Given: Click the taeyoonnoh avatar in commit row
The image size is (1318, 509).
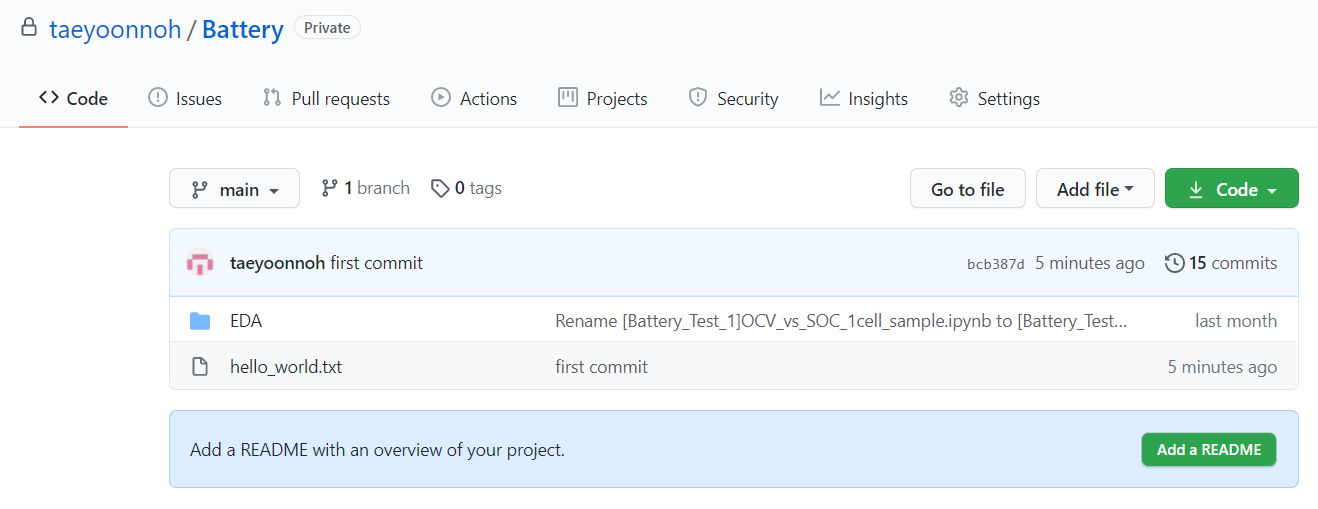Looking at the screenshot, I should coord(201,263).
